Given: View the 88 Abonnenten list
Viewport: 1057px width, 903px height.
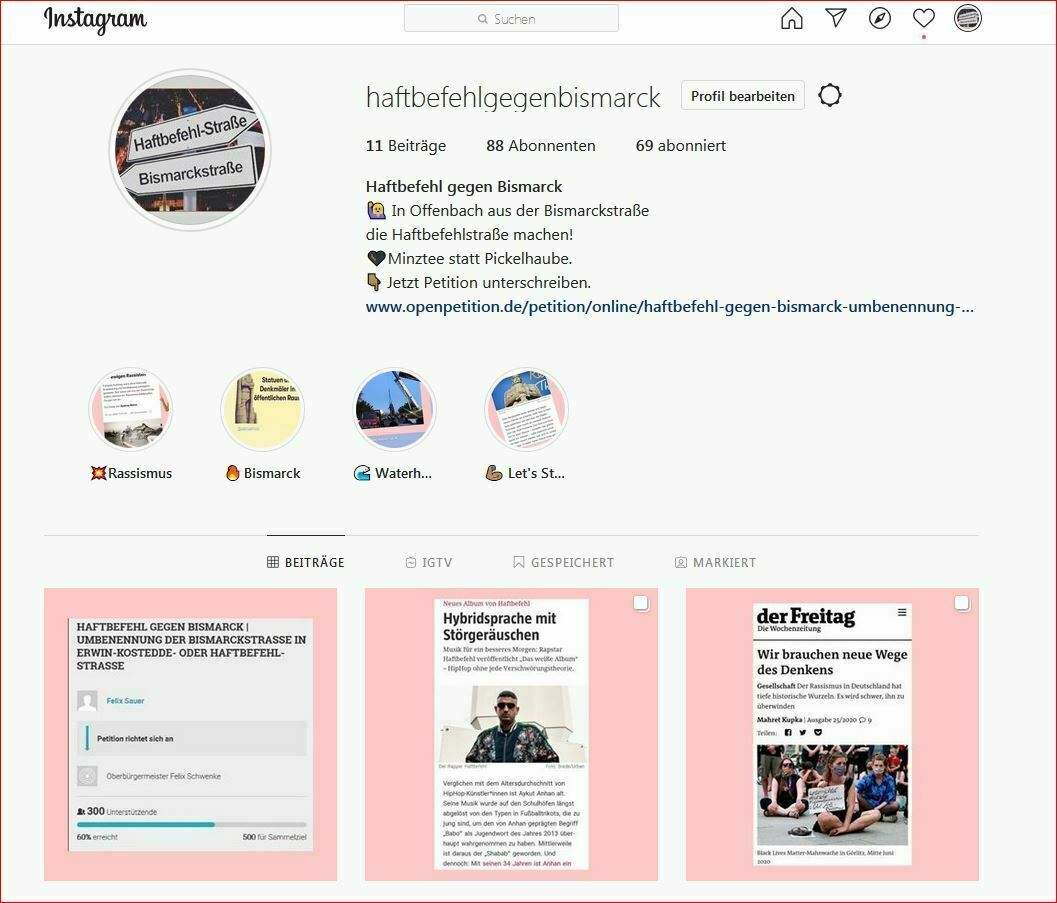Looking at the screenshot, I should pyautogui.click(x=540, y=146).
